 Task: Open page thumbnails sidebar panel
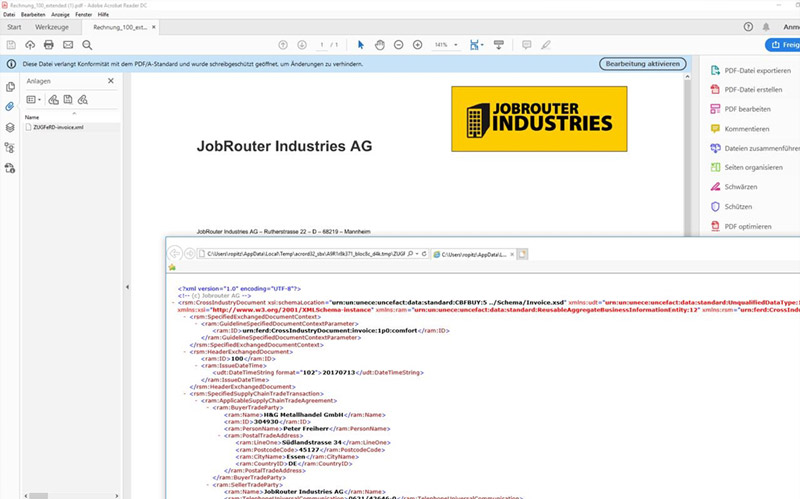pyautogui.click(x=10, y=87)
